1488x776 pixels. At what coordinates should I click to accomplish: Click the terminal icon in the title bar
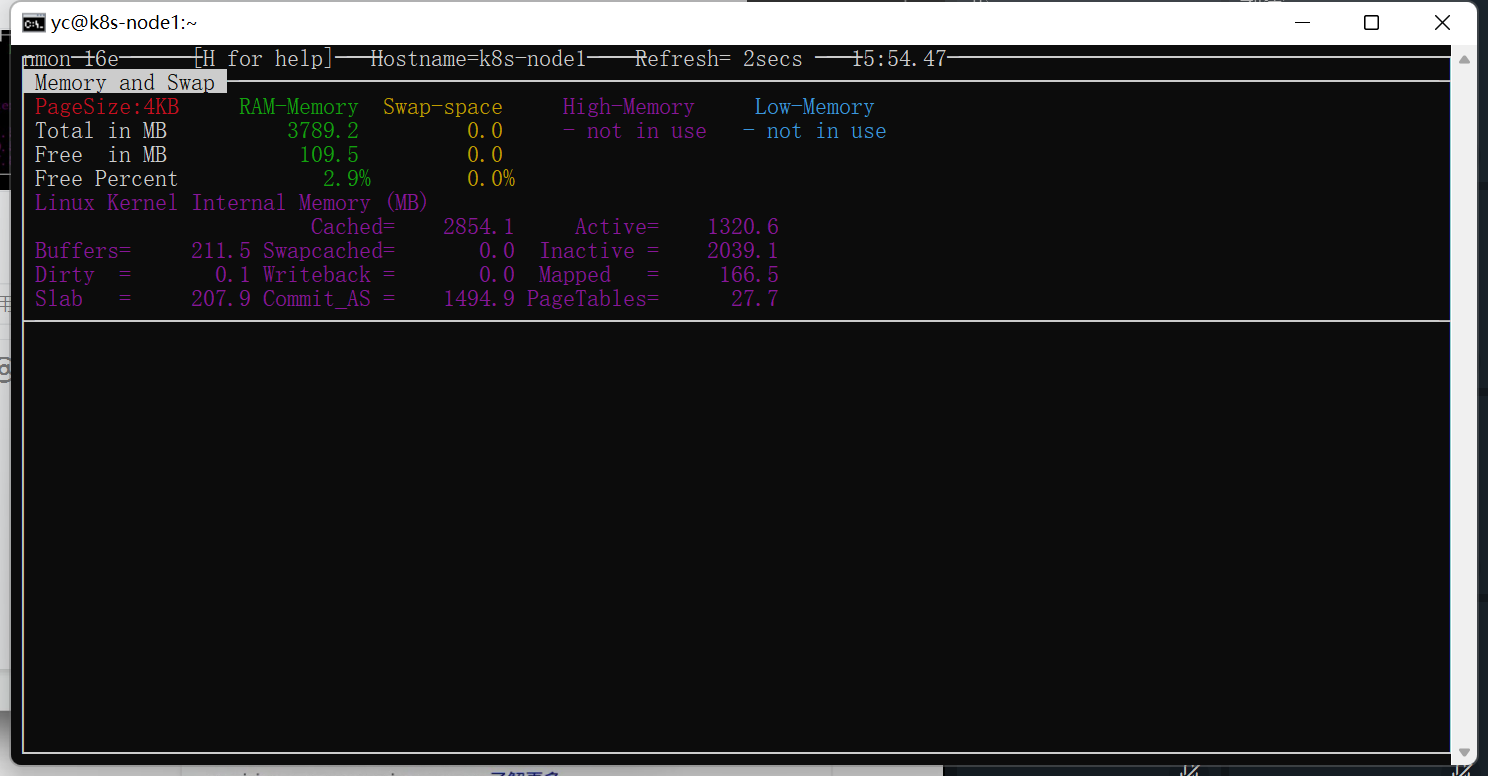pos(33,23)
